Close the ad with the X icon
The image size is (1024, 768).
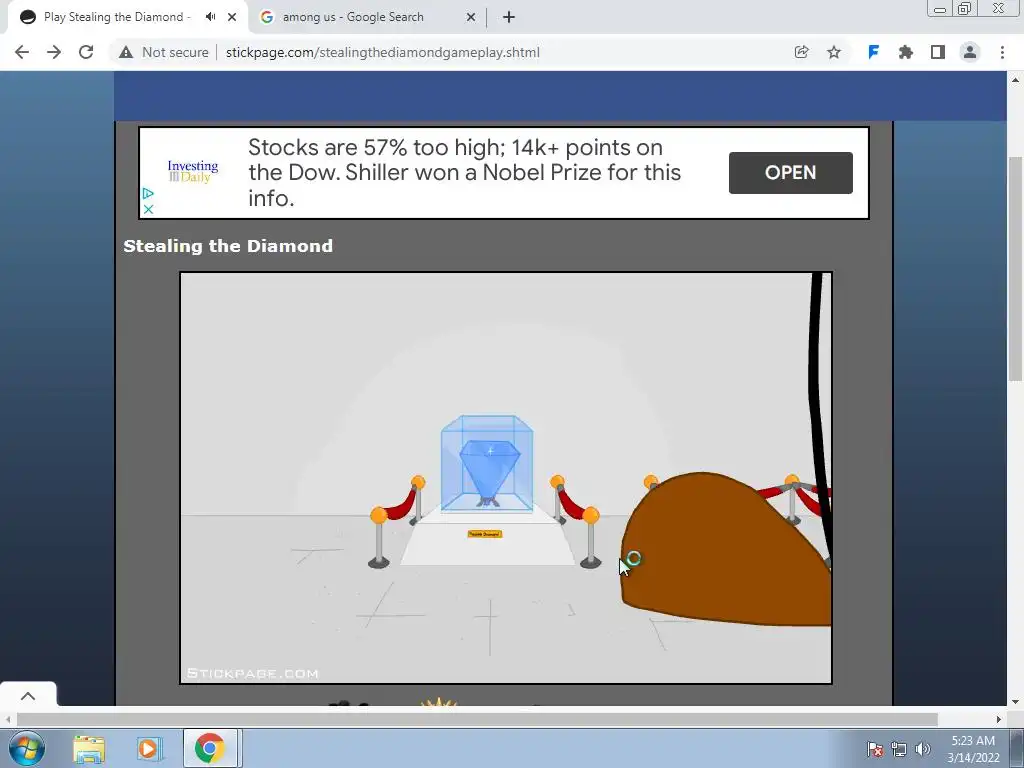coord(148,209)
